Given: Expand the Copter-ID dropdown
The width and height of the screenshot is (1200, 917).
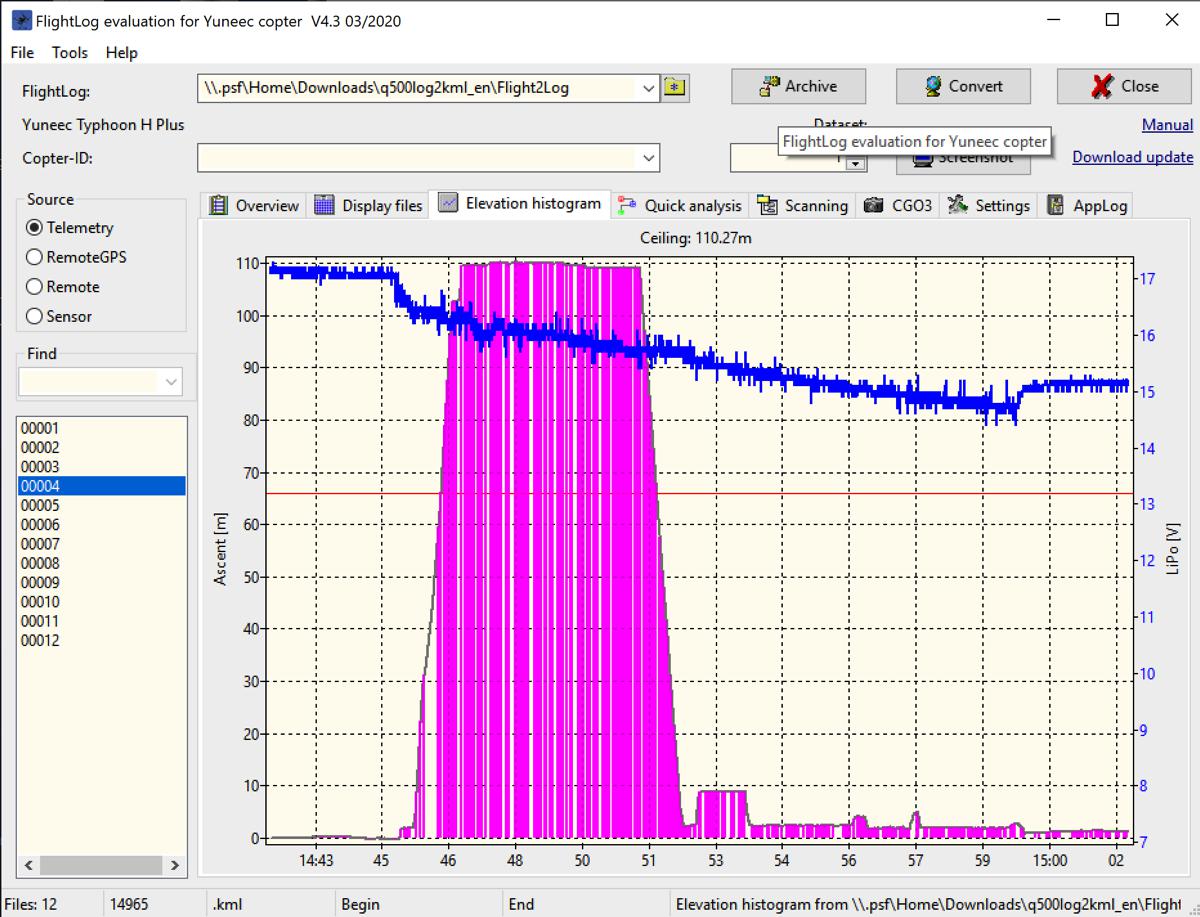Looking at the screenshot, I should click(649, 158).
